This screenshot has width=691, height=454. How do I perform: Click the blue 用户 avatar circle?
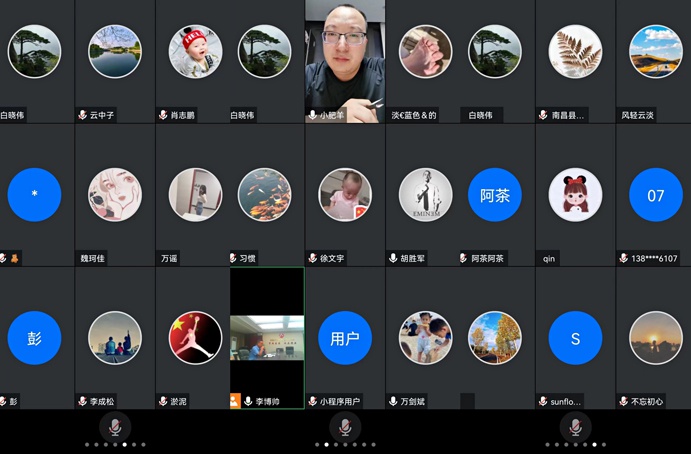click(x=345, y=338)
